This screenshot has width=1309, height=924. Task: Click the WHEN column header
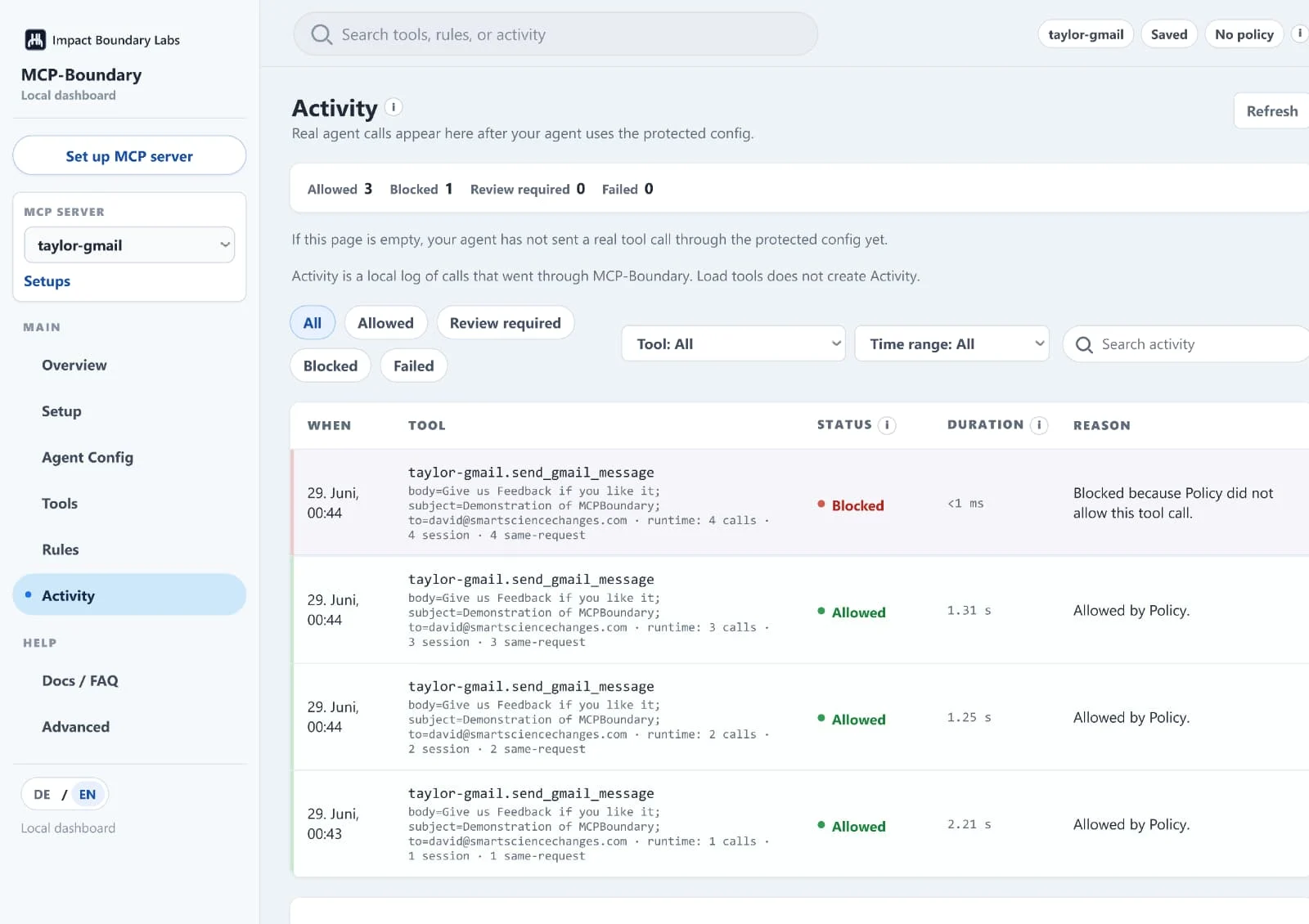coord(329,425)
